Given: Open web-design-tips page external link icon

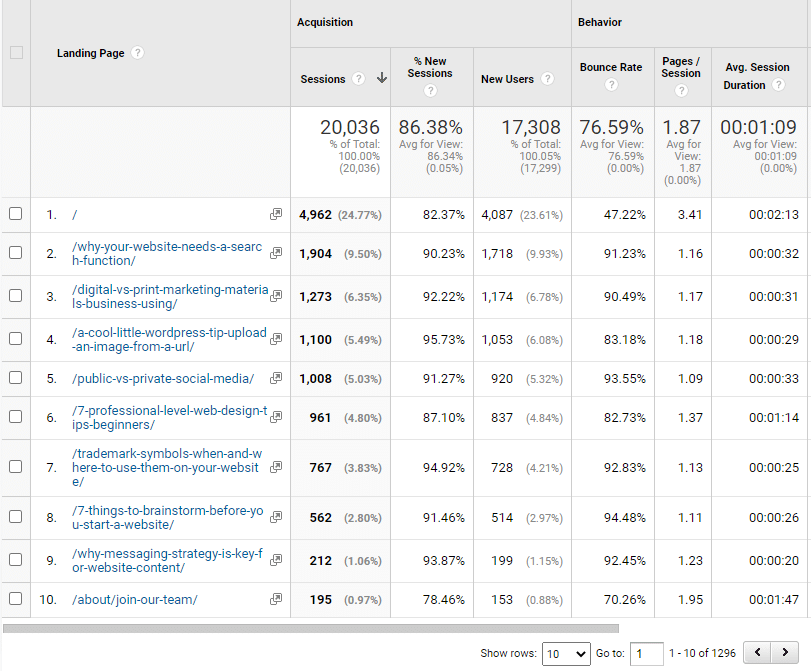Looking at the screenshot, I should [x=276, y=417].
